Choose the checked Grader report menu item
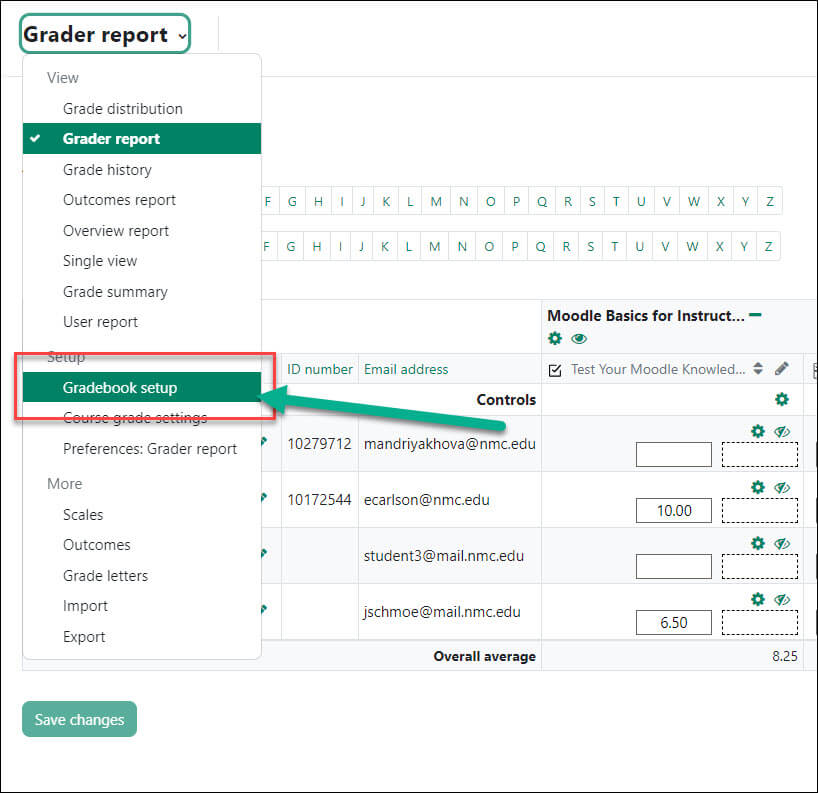 (x=142, y=139)
